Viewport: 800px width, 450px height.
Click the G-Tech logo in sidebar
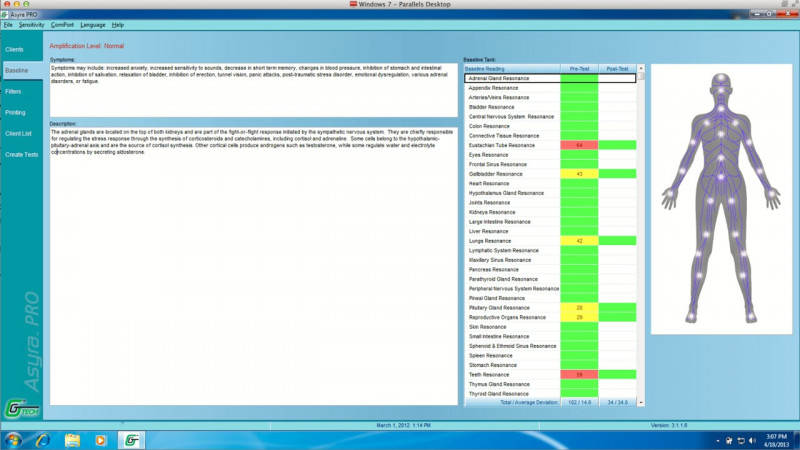click(22, 409)
